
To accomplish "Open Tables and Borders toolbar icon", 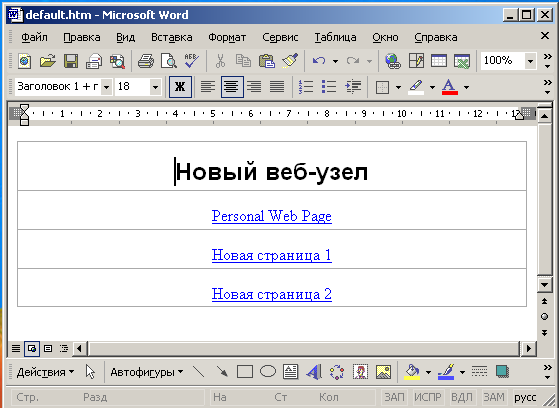I will (416, 61).
